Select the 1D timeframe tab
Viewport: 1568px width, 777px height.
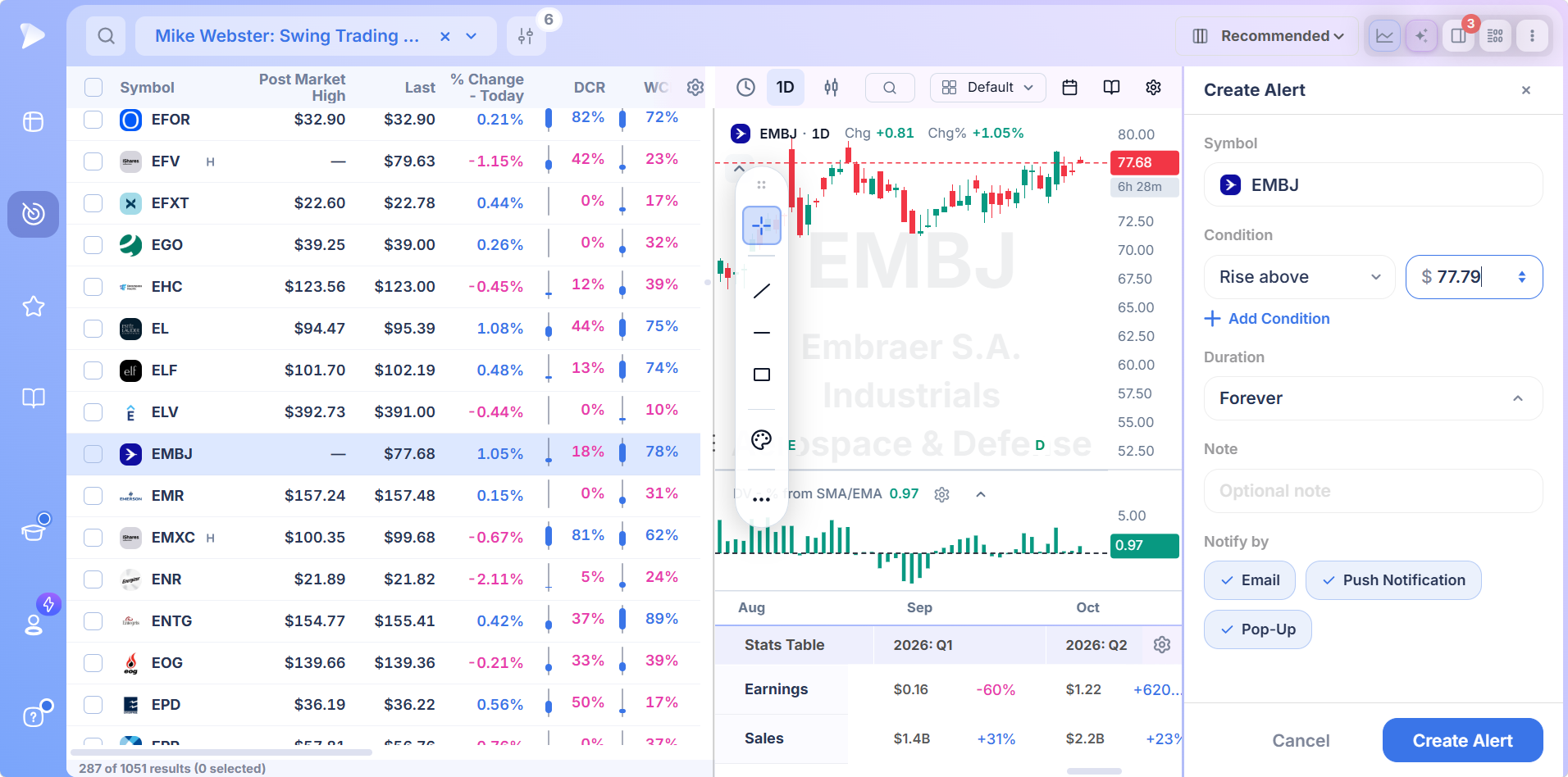pyautogui.click(x=785, y=88)
